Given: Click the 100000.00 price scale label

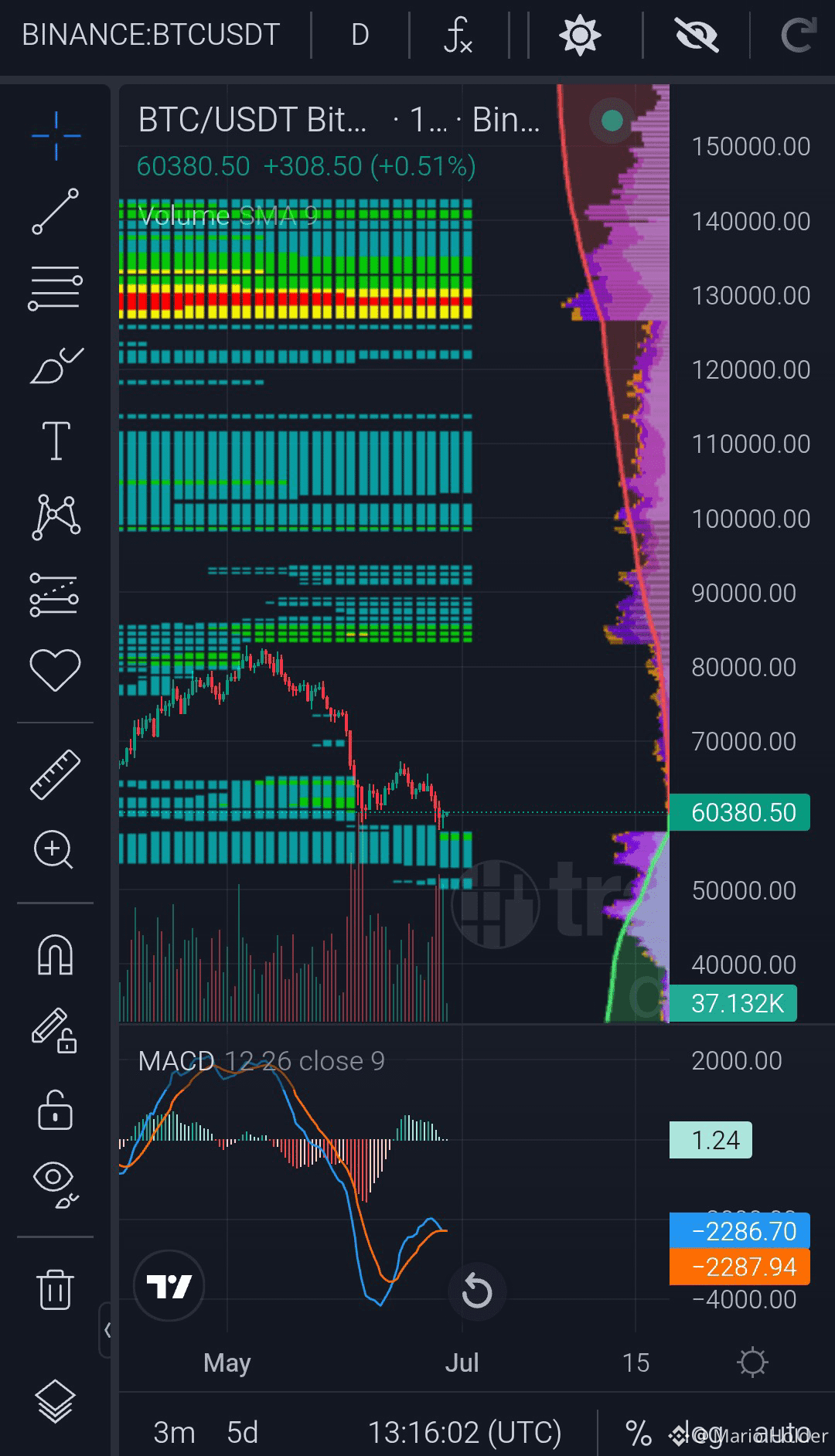Looking at the screenshot, I should (x=751, y=519).
